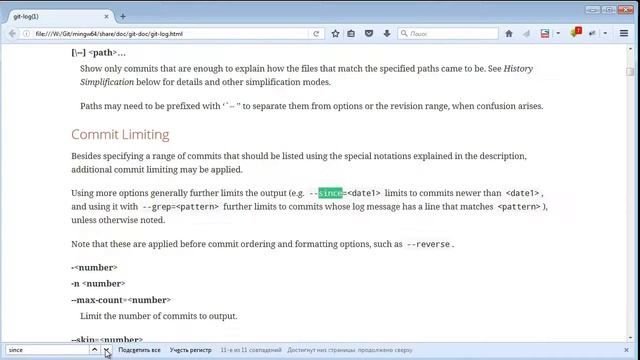Click the green arrow icon with red badge
This screenshot has width=640, height=360.
(x=576, y=33)
